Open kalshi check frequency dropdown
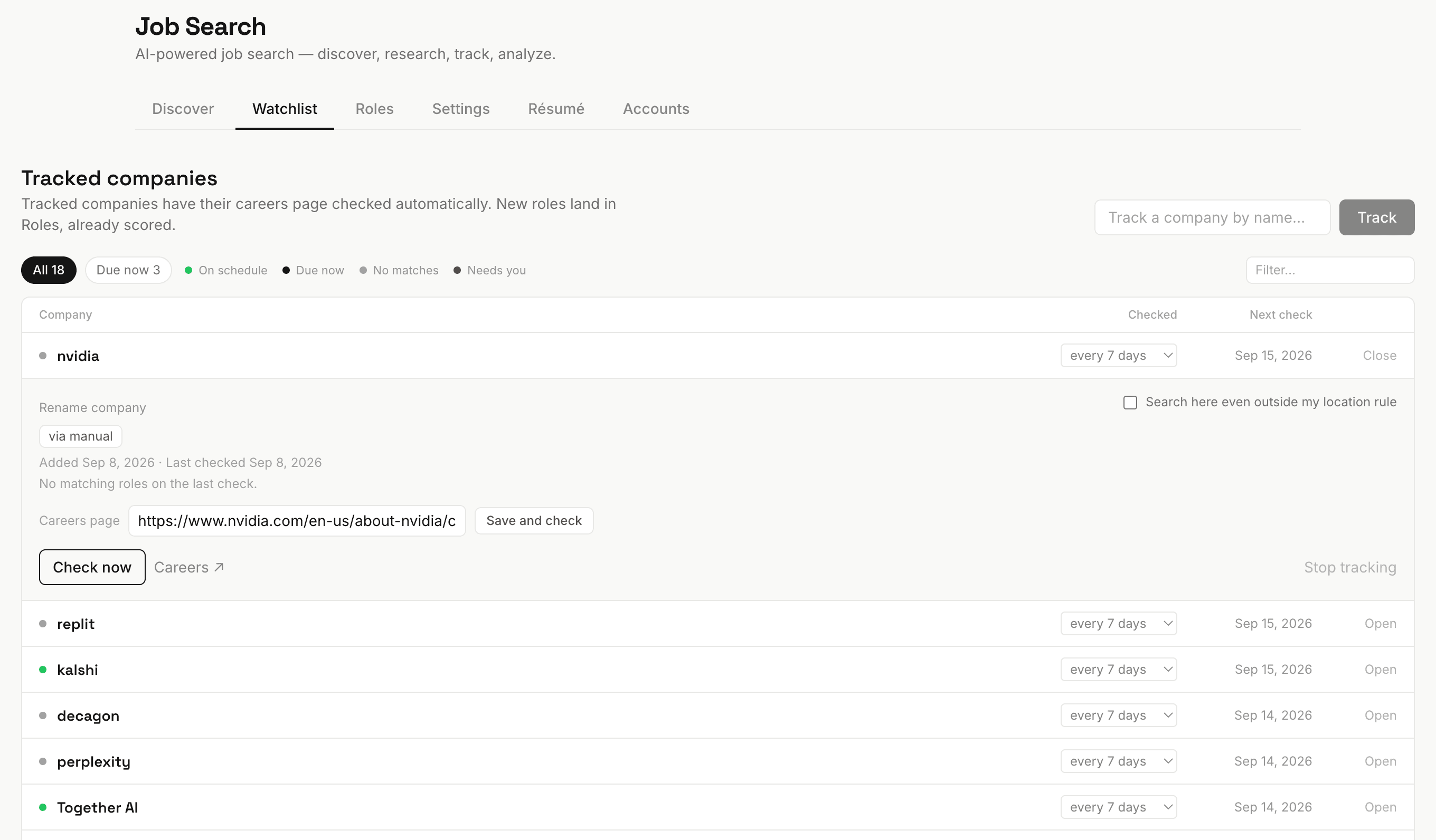Screen dimensions: 1436x840 point(1119,669)
